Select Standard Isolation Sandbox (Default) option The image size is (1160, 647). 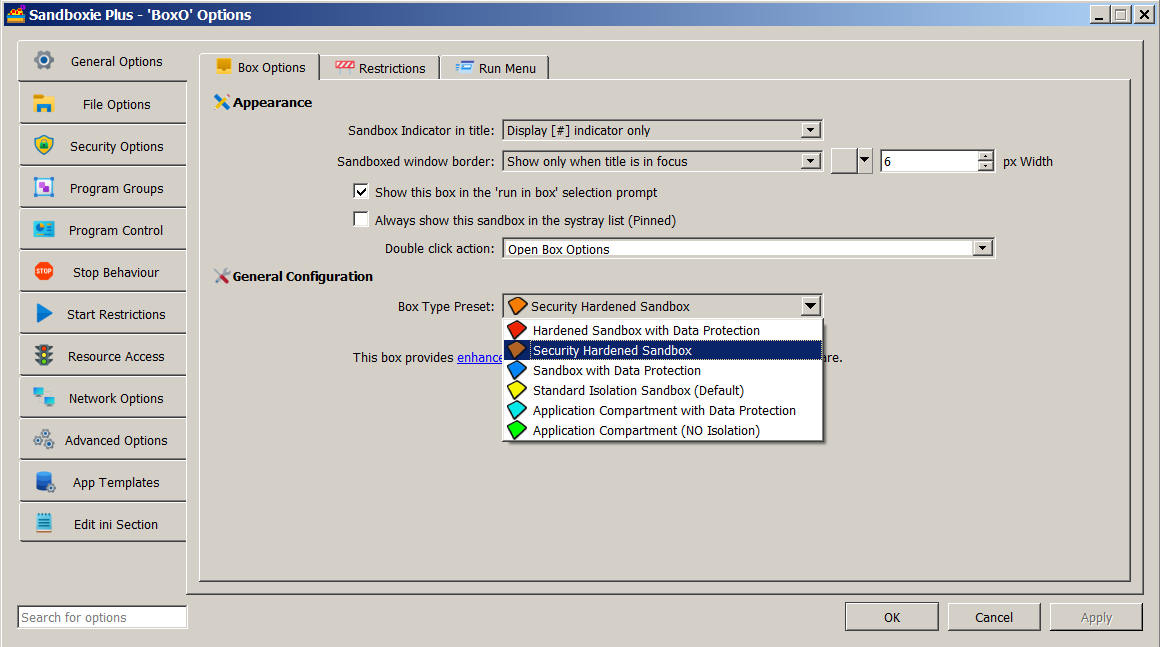(x=638, y=391)
